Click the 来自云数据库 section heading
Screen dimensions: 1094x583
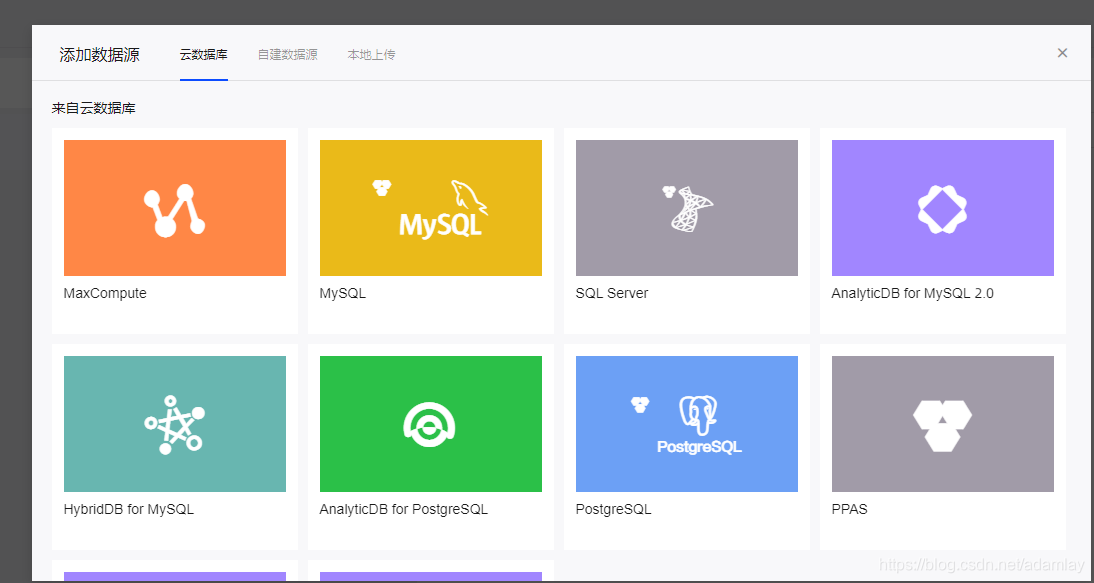[x=93, y=109]
